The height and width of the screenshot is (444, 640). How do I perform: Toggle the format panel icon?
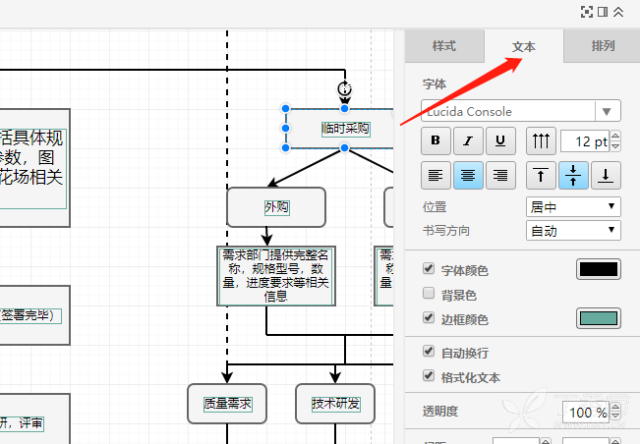pyautogui.click(x=603, y=12)
